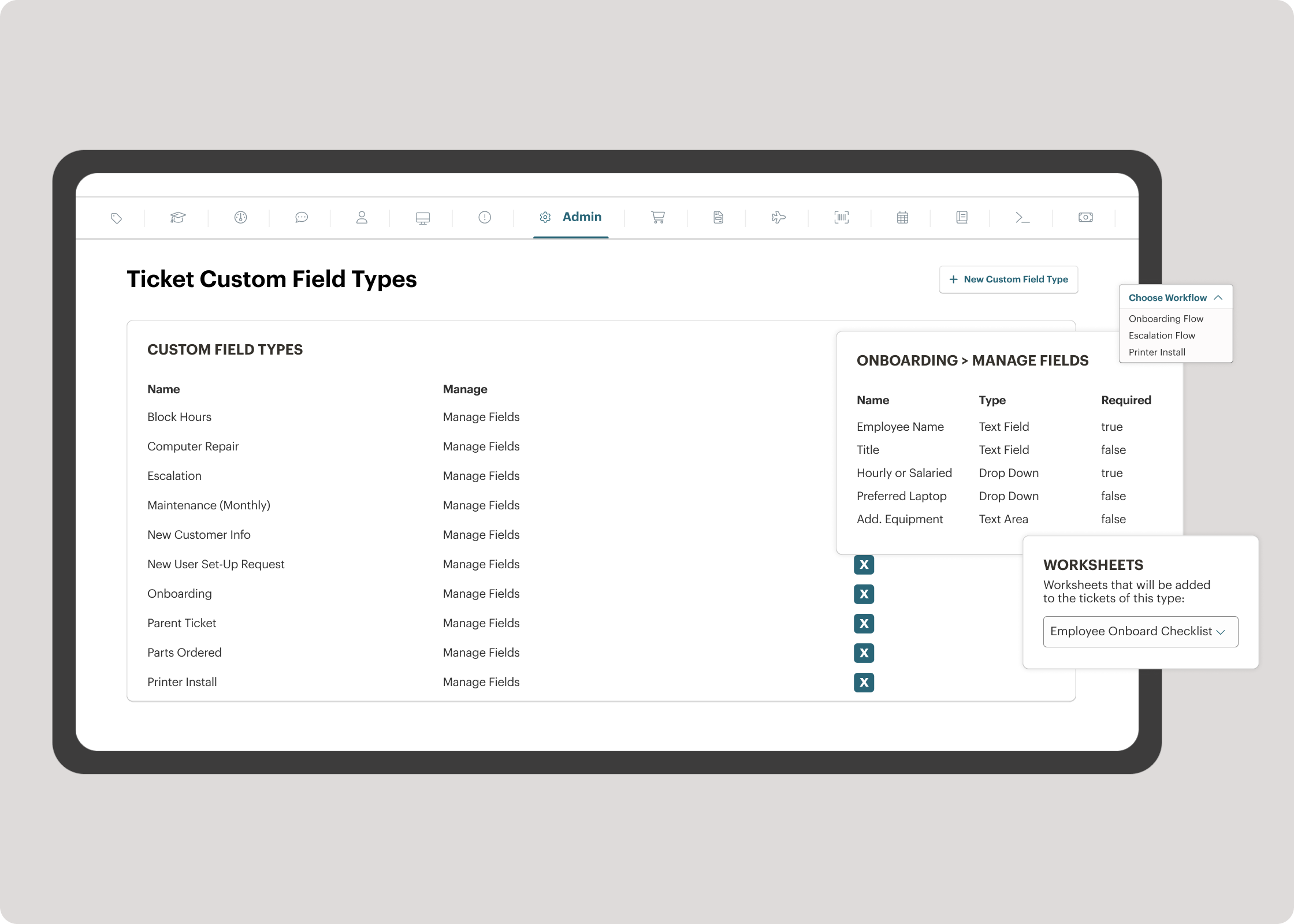The width and height of the screenshot is (1294, 924).
Task: Open the Employee Onboard Checklist dropdown
Action: tap(1140, 631)
